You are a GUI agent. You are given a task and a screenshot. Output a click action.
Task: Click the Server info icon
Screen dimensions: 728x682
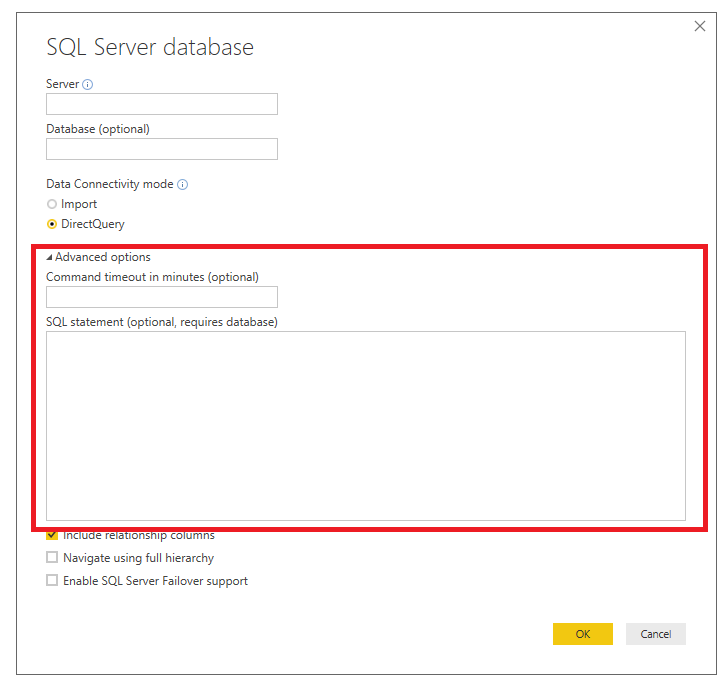pyautogui.click(x=87, y=84)
